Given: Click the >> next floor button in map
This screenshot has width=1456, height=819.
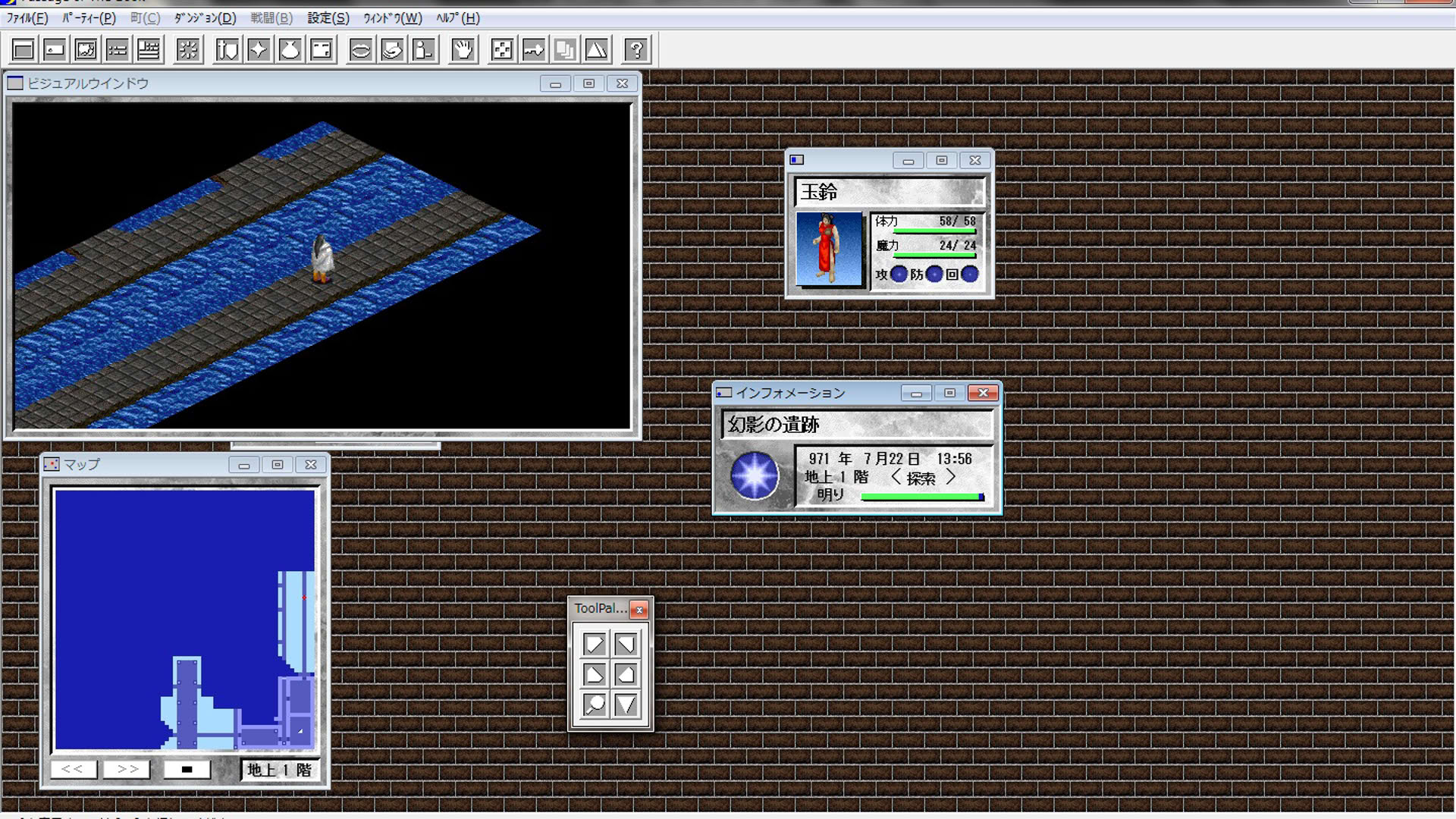Looking at the screenshot, I should (127, 769).
